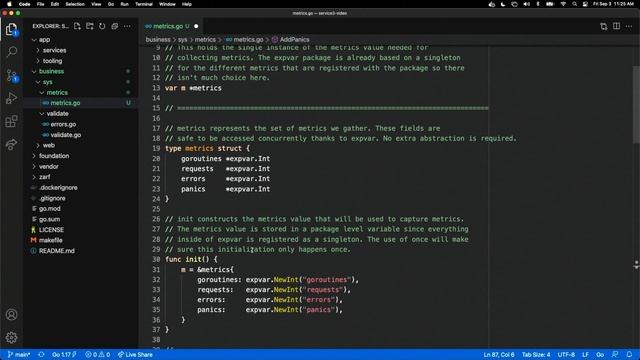This screenshot has width=640, height=360.
Task: Open the Apple menu
Action: pyautogui.click(x=9, y=4)
